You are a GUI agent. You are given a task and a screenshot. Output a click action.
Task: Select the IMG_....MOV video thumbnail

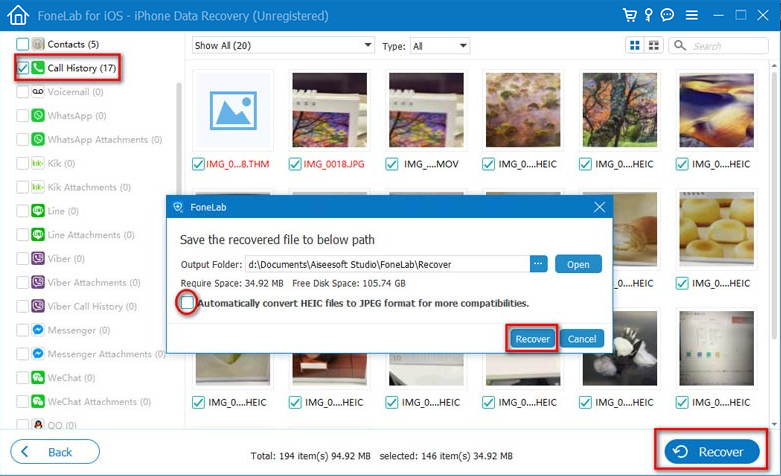426,110
